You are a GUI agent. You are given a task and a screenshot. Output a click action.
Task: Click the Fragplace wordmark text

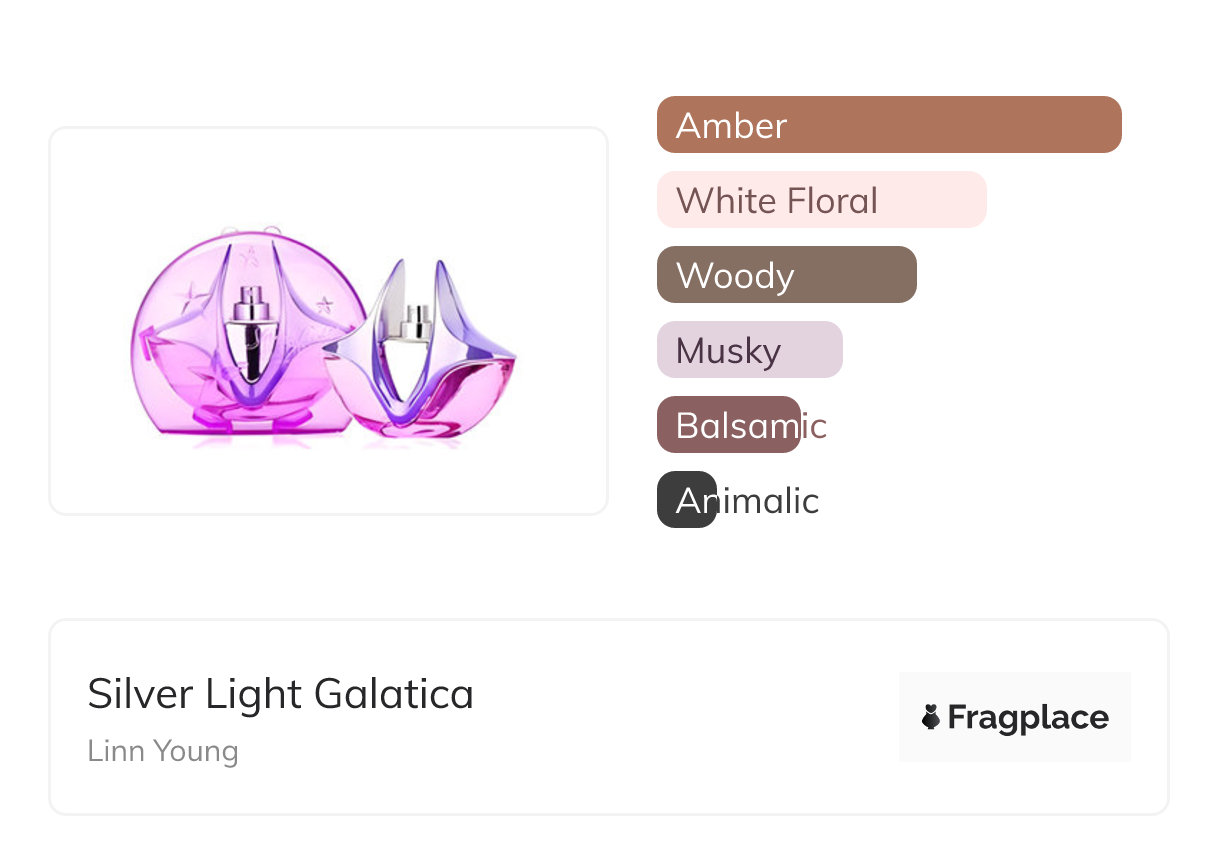(x=1028, y=717)
